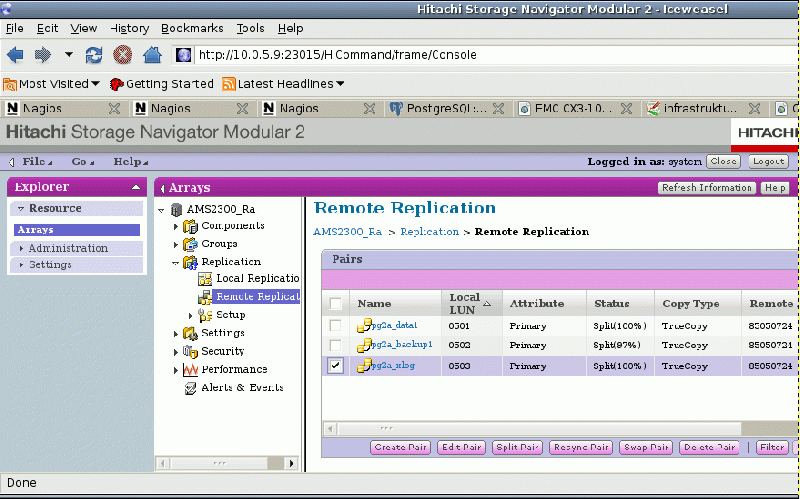Viewport: 800px width, 499px height.
Task: Expand the Components tree node
Action: [x=176, y=226]
